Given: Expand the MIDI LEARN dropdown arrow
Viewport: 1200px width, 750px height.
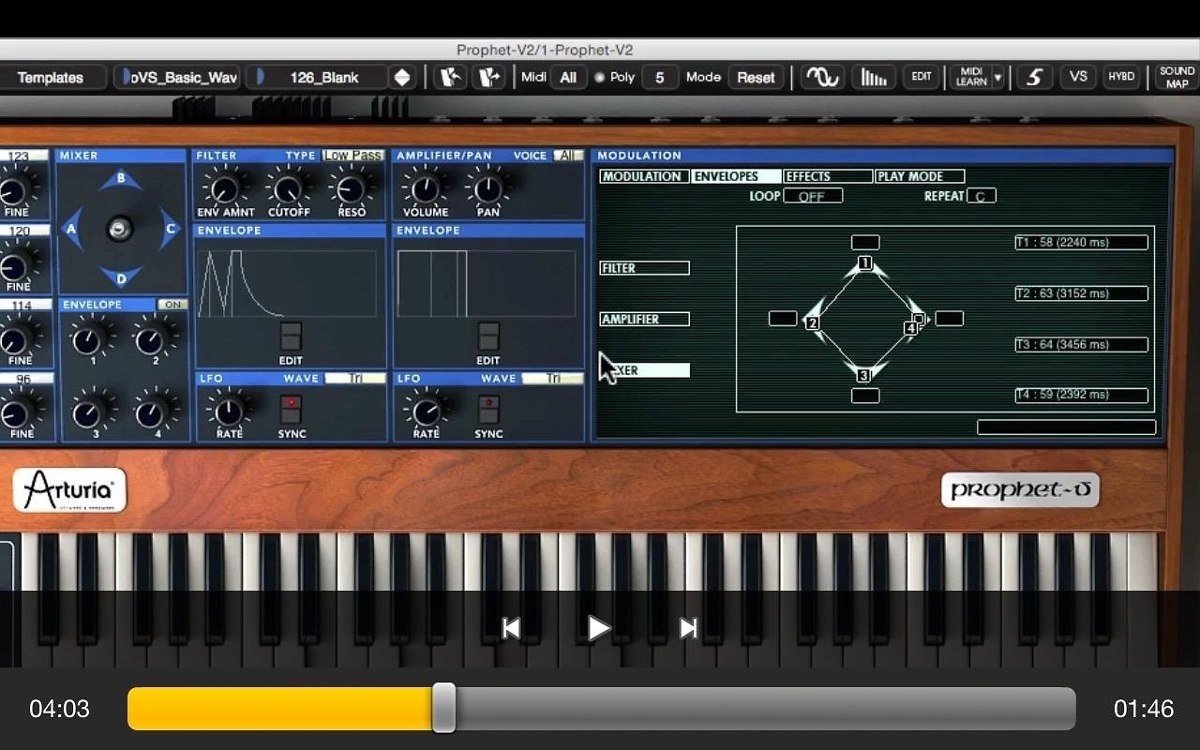Looking at the screenshot, I should coord(998,77).
